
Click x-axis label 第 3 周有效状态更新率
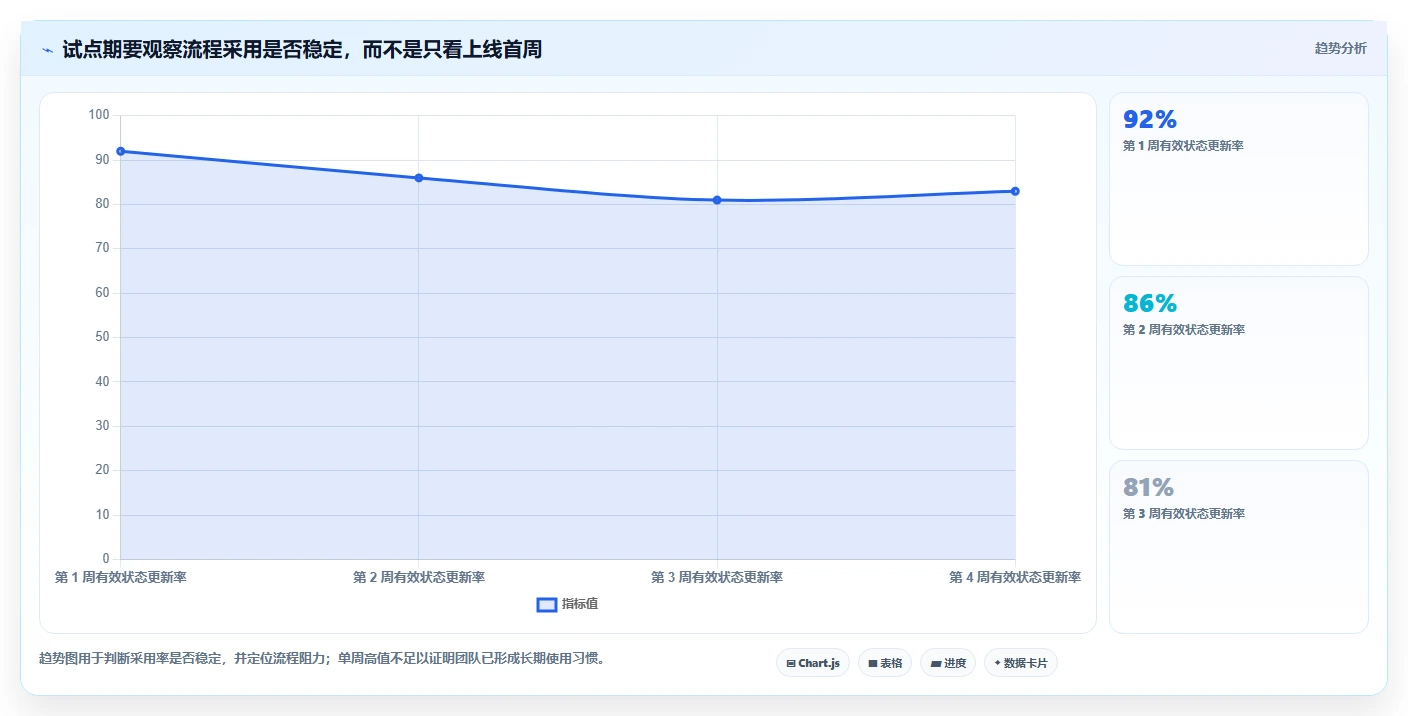click(x=717, y=577)
